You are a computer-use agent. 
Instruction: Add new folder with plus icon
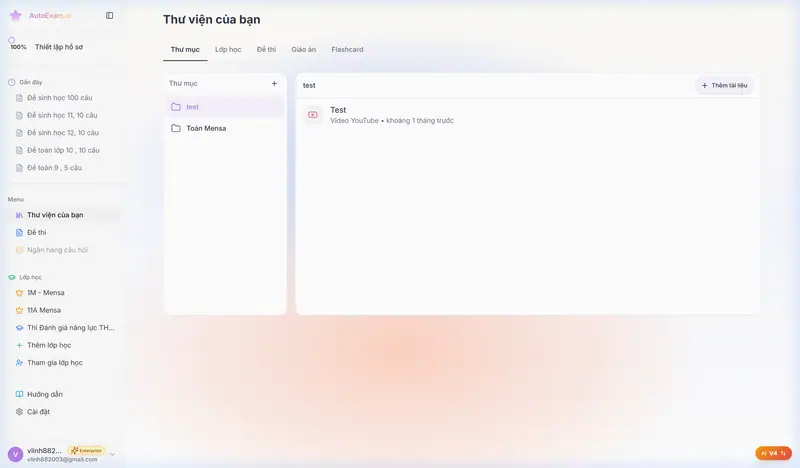(x=274, y=83)
